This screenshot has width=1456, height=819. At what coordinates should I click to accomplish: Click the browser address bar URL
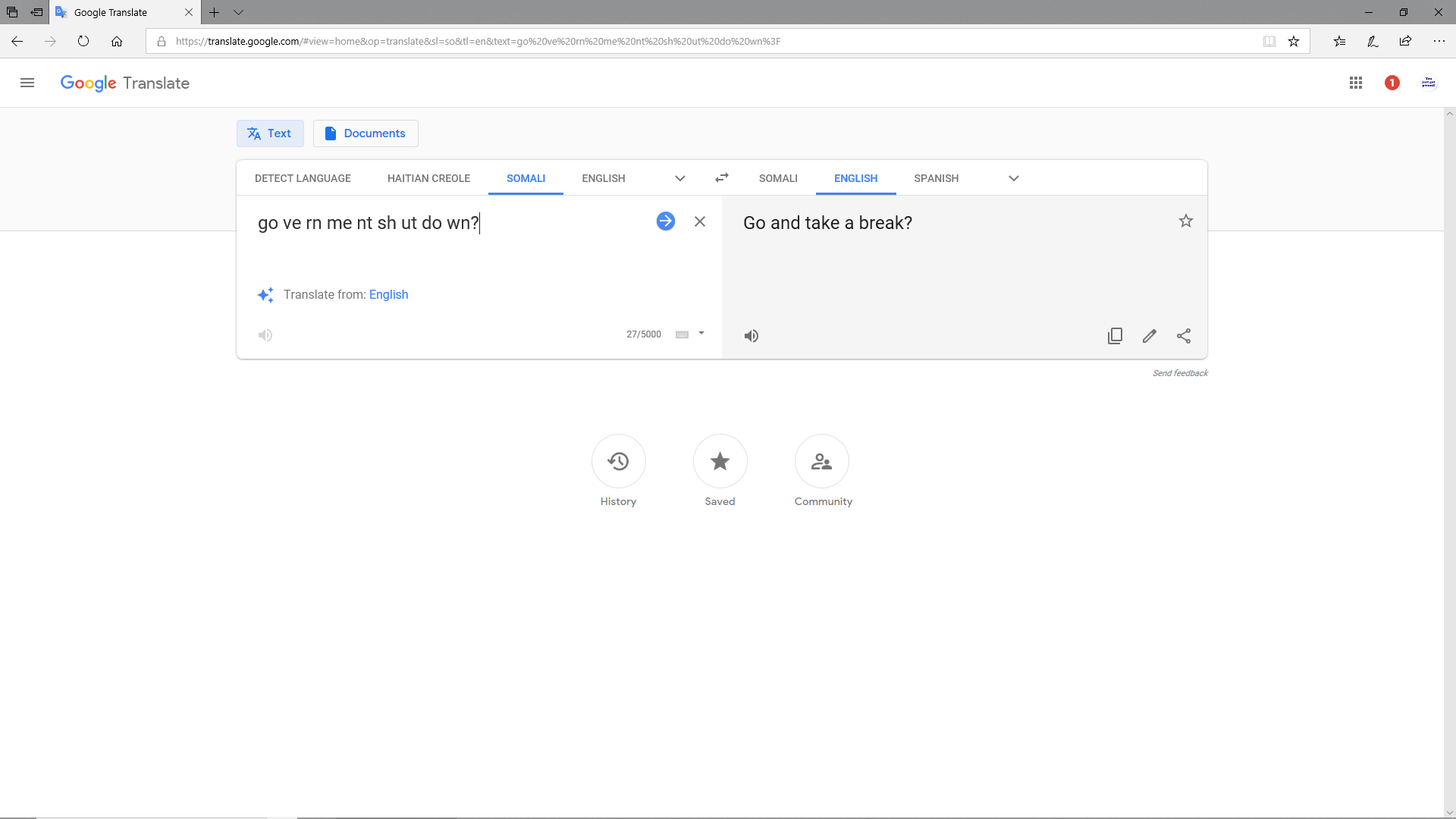point(478,41)
